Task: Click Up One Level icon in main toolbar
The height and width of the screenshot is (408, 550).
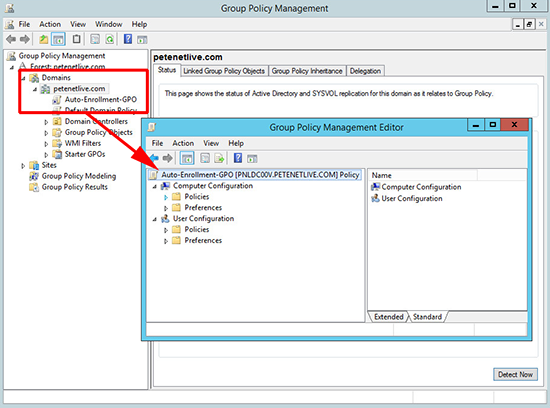Action: pos(43,39)
